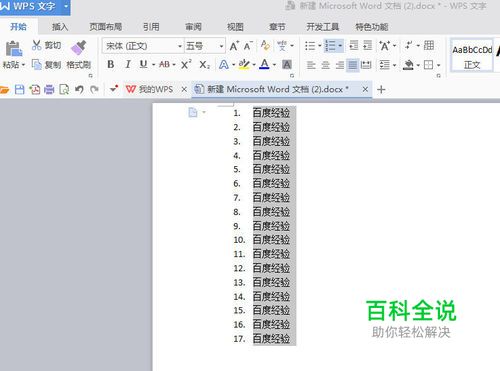Activate the Format Painter brush
The width and height of the screenshot is (500, 371).
pos(79,47)
